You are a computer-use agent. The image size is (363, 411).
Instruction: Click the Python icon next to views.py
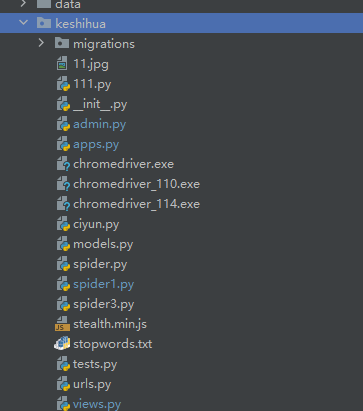pyautogui.click(x=63, y=404)
